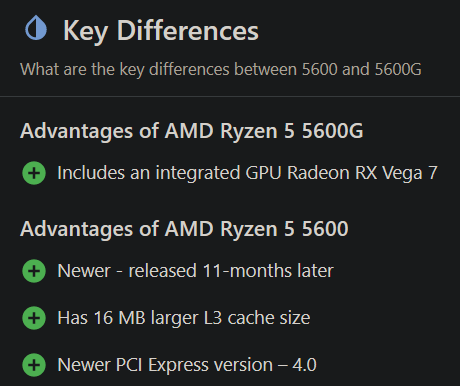Click the 4.0 PCI Express version number

tap(304, 365)
